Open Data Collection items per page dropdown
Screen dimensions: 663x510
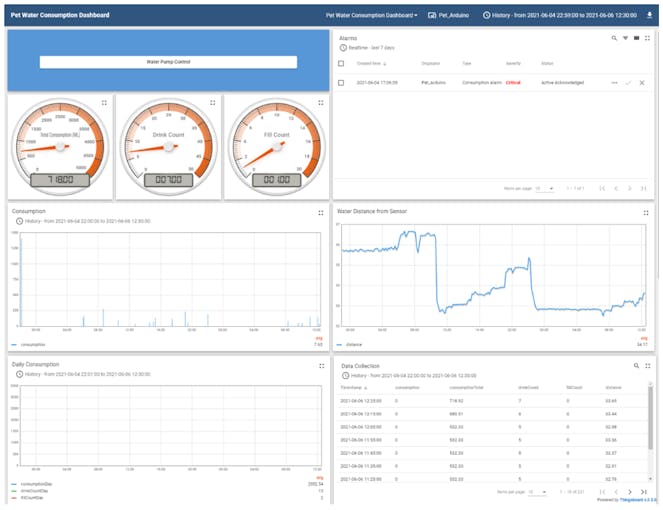click(x=537, y=492)
